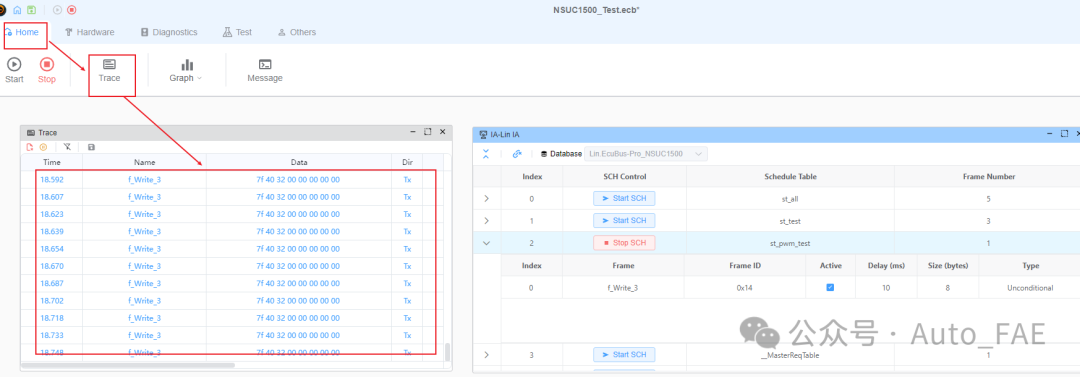The image size is (1080, 377).
Task: Click the Trace vertical scrollbar thumb
Action: 448,352
